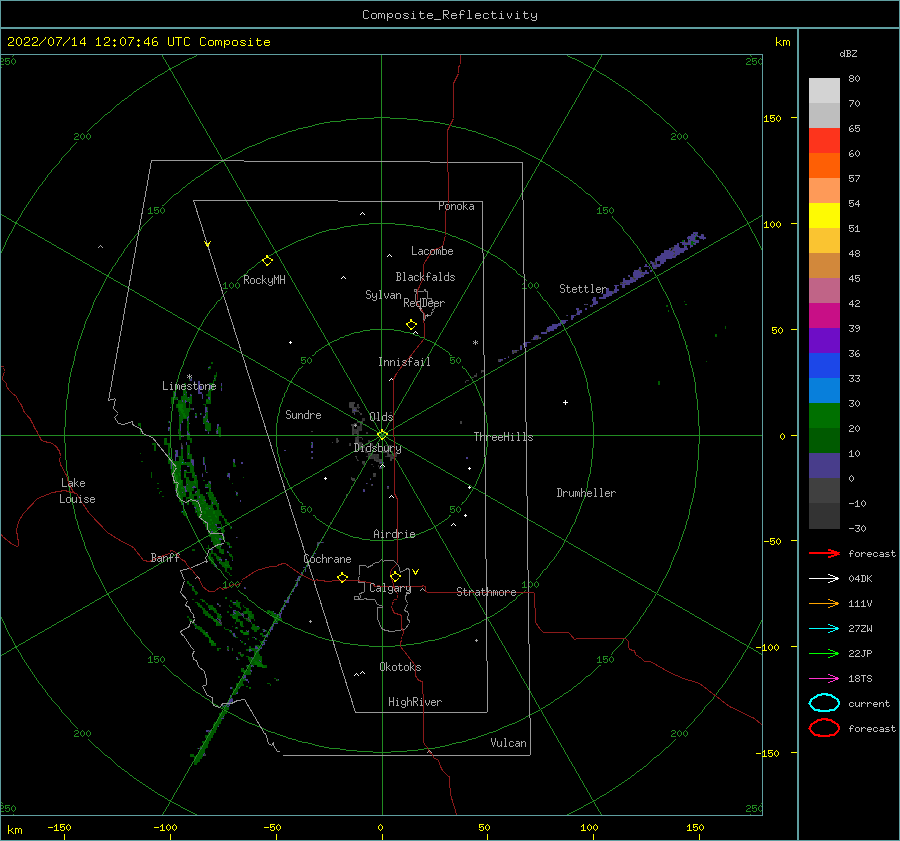
Task: Click the yellow diamond marker near RockyMH
Action: pyautogui.click(x=267, y=261)
